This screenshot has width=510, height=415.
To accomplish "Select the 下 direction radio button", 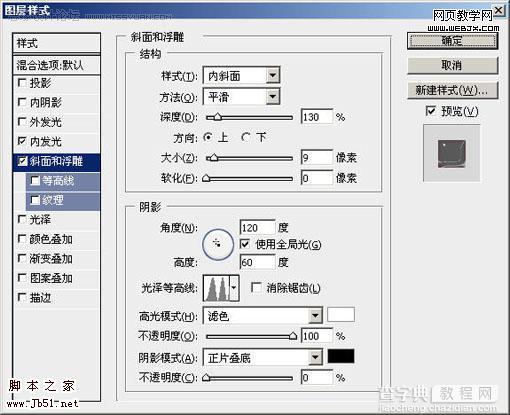I will point(246,137).
